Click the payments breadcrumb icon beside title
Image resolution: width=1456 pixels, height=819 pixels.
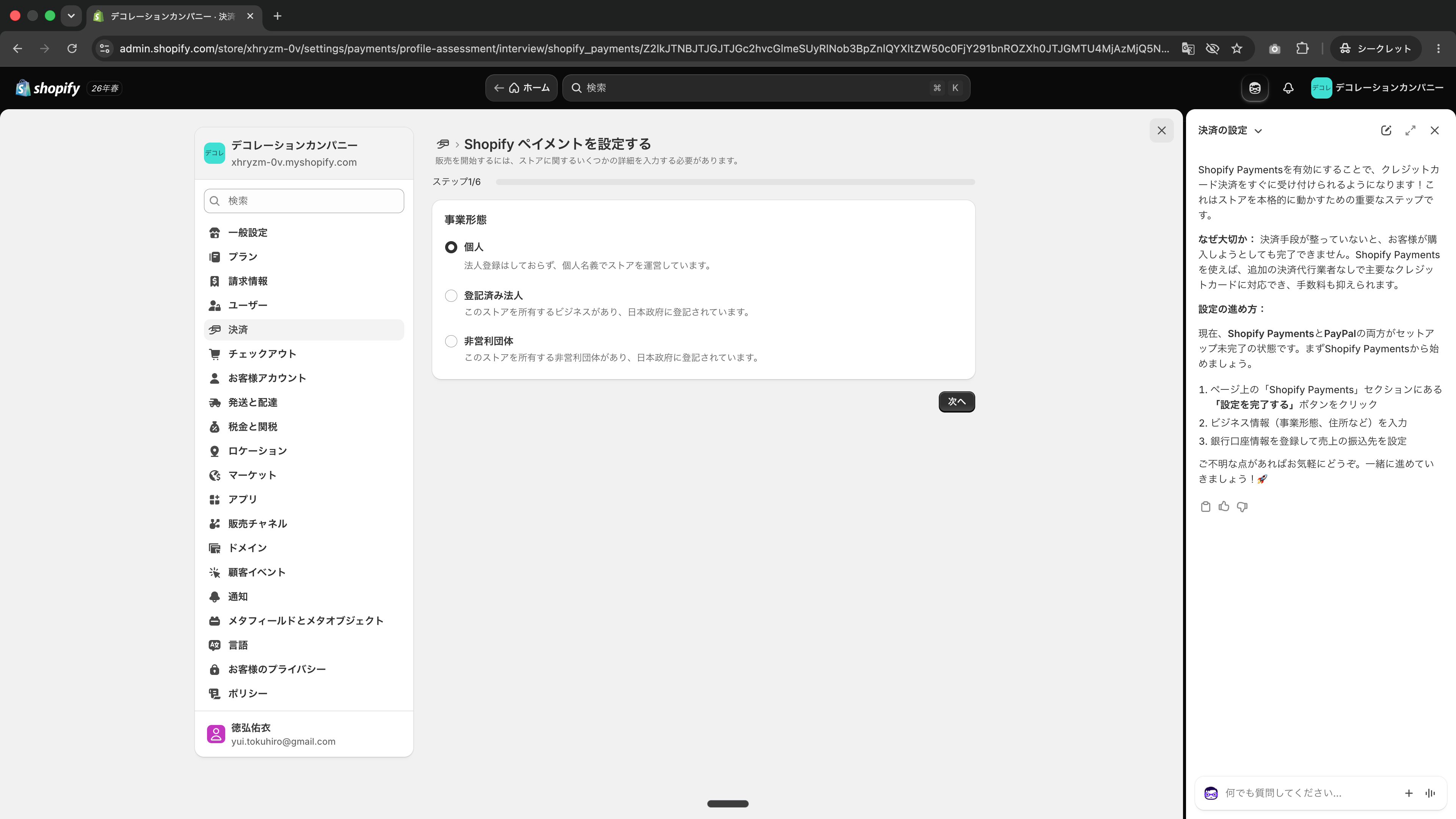[x=442, y=144]
